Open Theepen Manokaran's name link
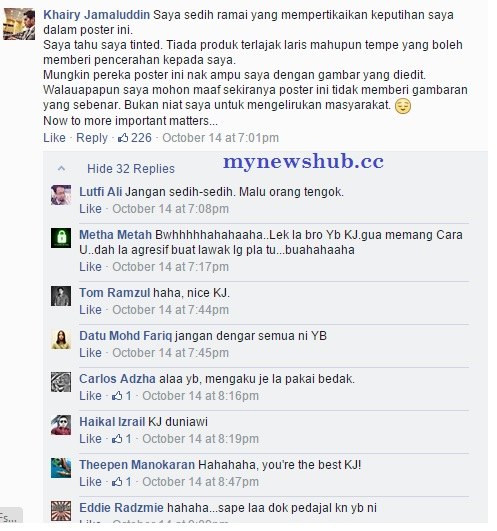 137,465
